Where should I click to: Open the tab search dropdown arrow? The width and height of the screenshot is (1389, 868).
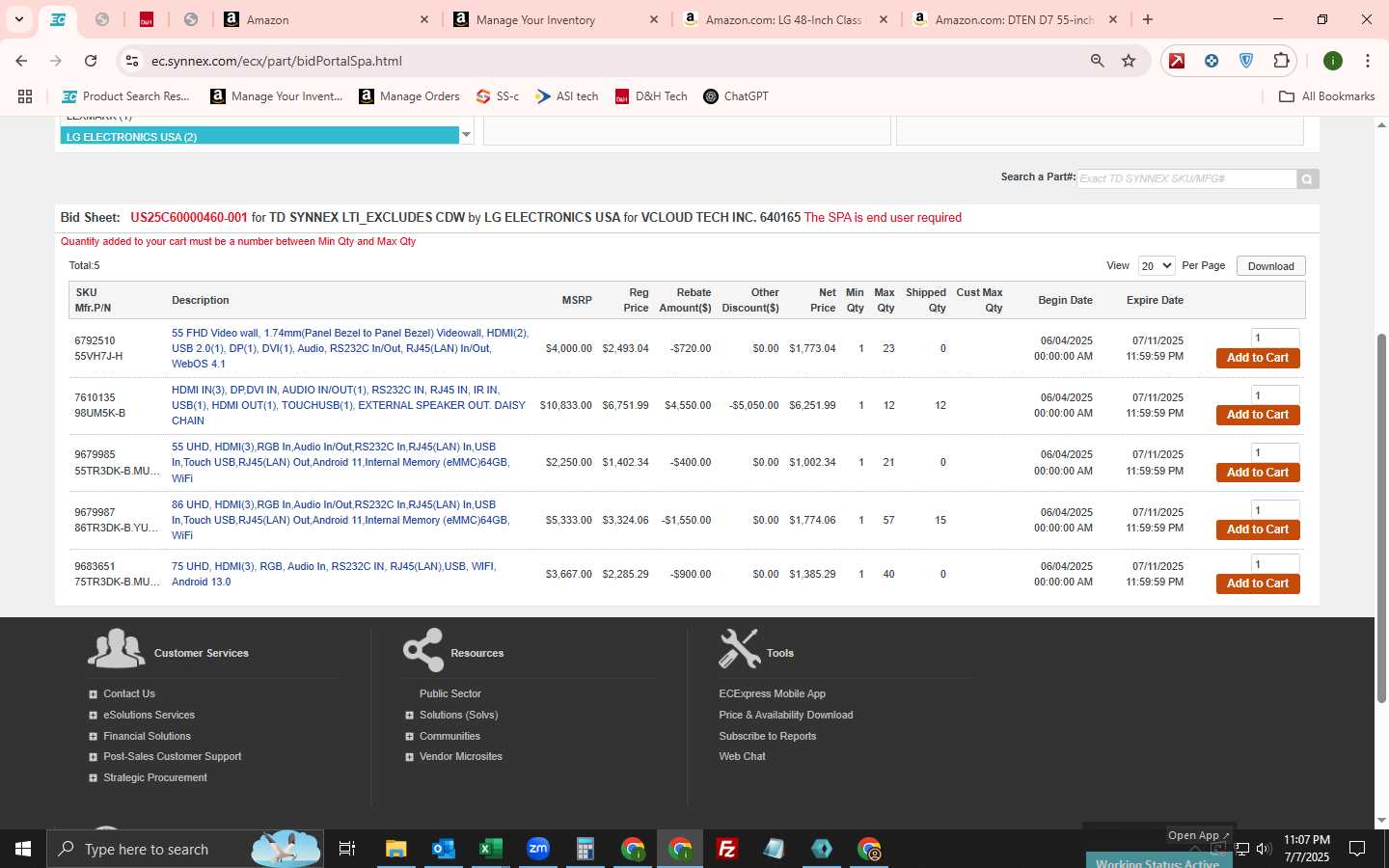tap(18, 19)
